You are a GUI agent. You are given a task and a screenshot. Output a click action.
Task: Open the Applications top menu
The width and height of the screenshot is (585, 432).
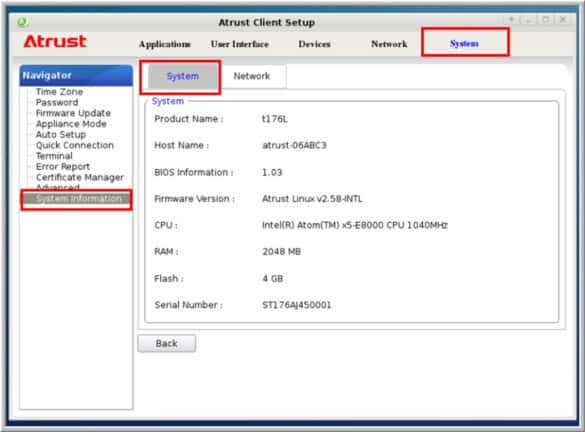tap(165, 44)
